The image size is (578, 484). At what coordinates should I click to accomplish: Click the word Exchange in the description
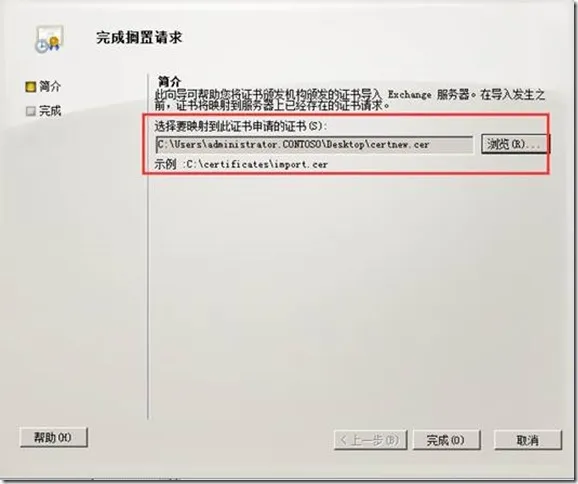[409, 95]
